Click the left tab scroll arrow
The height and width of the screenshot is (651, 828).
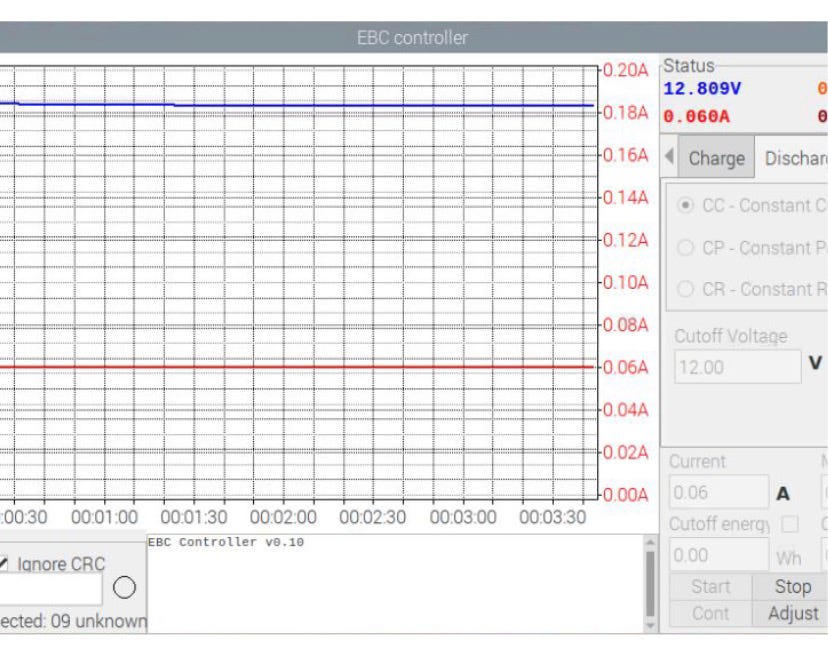click(669, 156)
